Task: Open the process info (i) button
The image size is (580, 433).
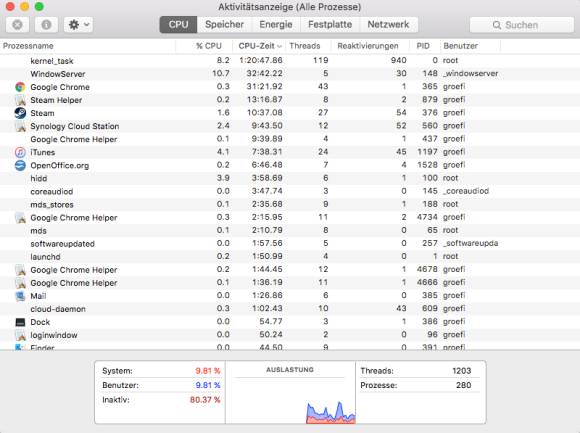Action: [46, 25]
